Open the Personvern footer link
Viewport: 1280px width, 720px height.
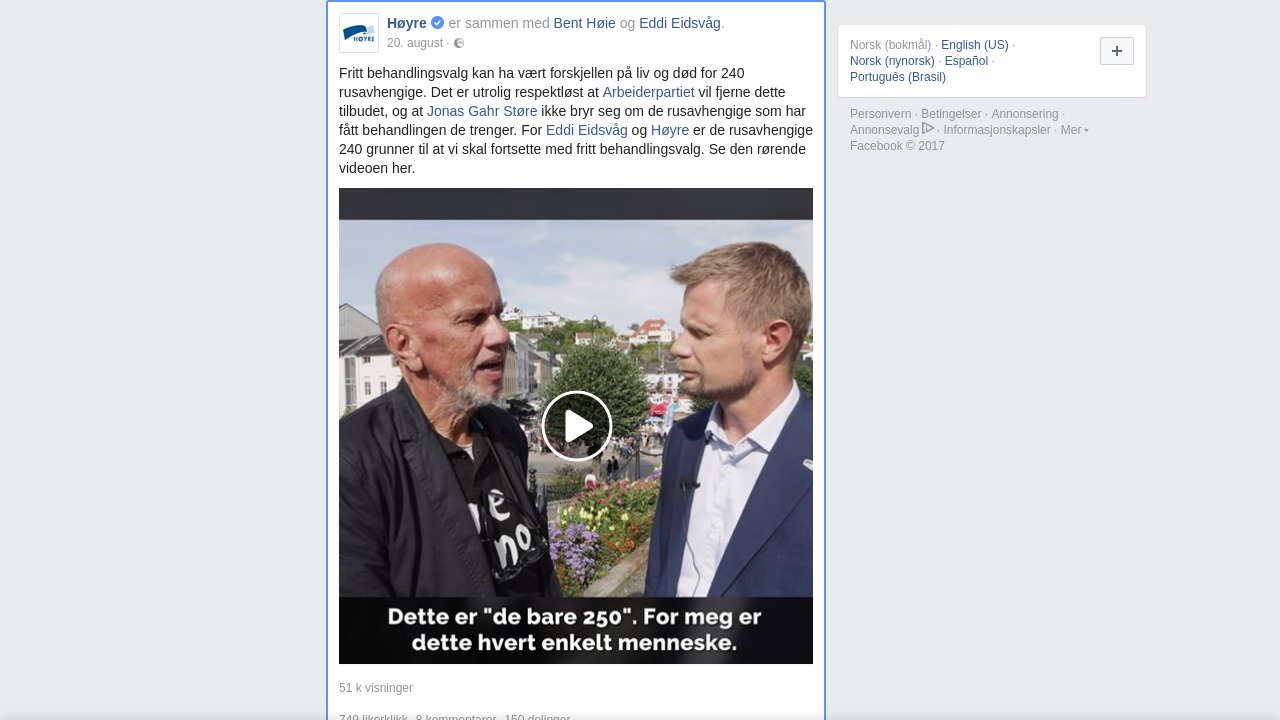click(881, 114)
